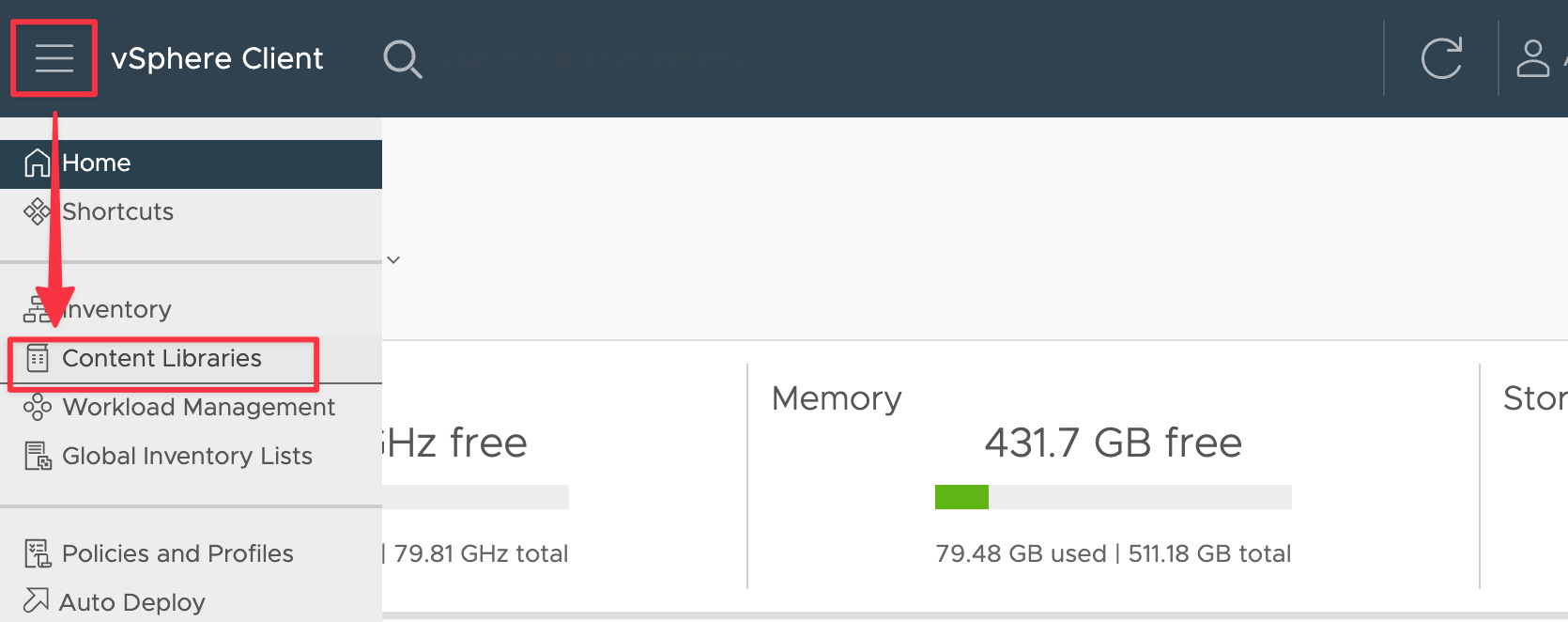Click the Shortcuts diamond icon

tap(37, 211)
